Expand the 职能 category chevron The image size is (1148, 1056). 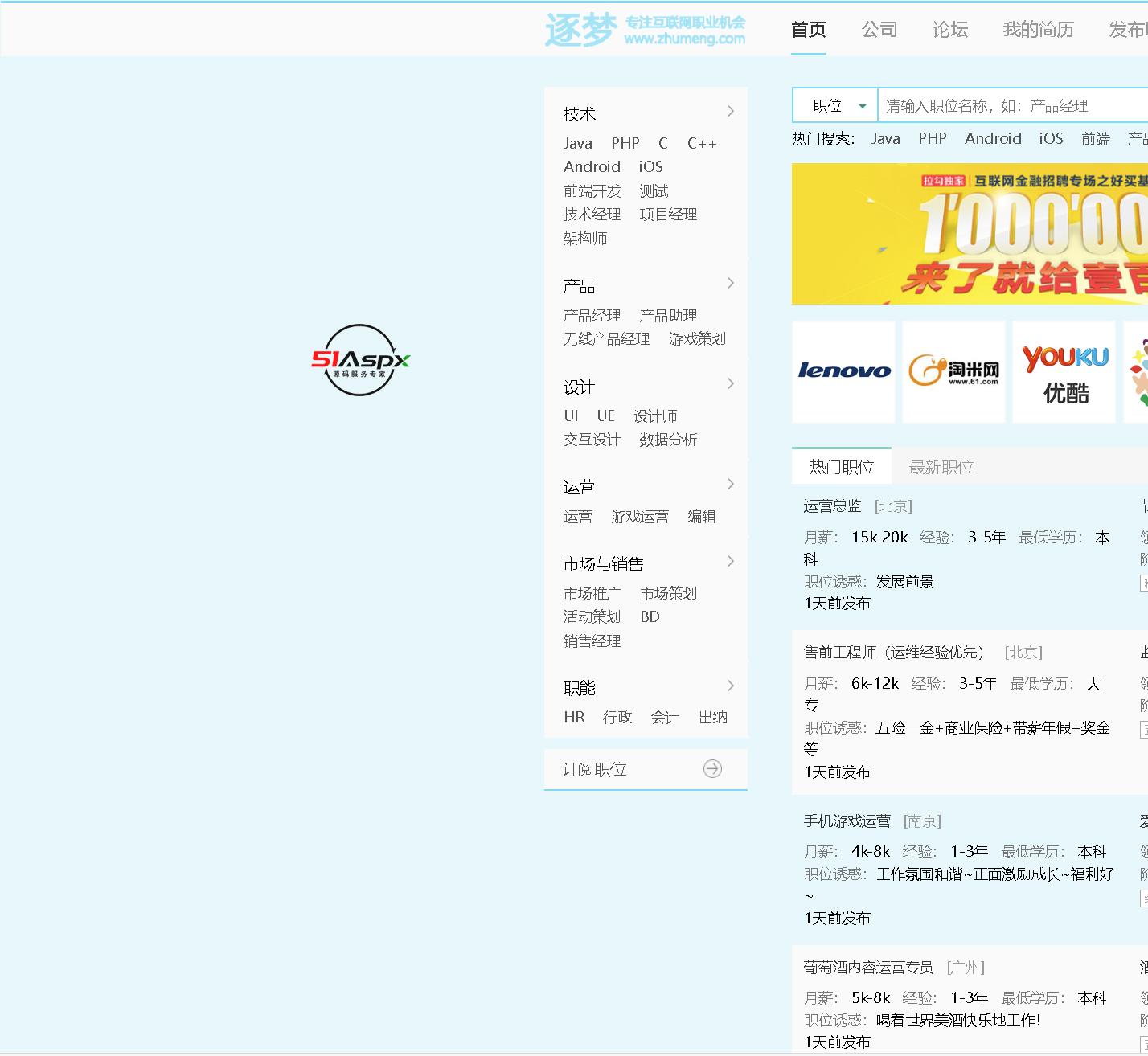coord(730,686)
